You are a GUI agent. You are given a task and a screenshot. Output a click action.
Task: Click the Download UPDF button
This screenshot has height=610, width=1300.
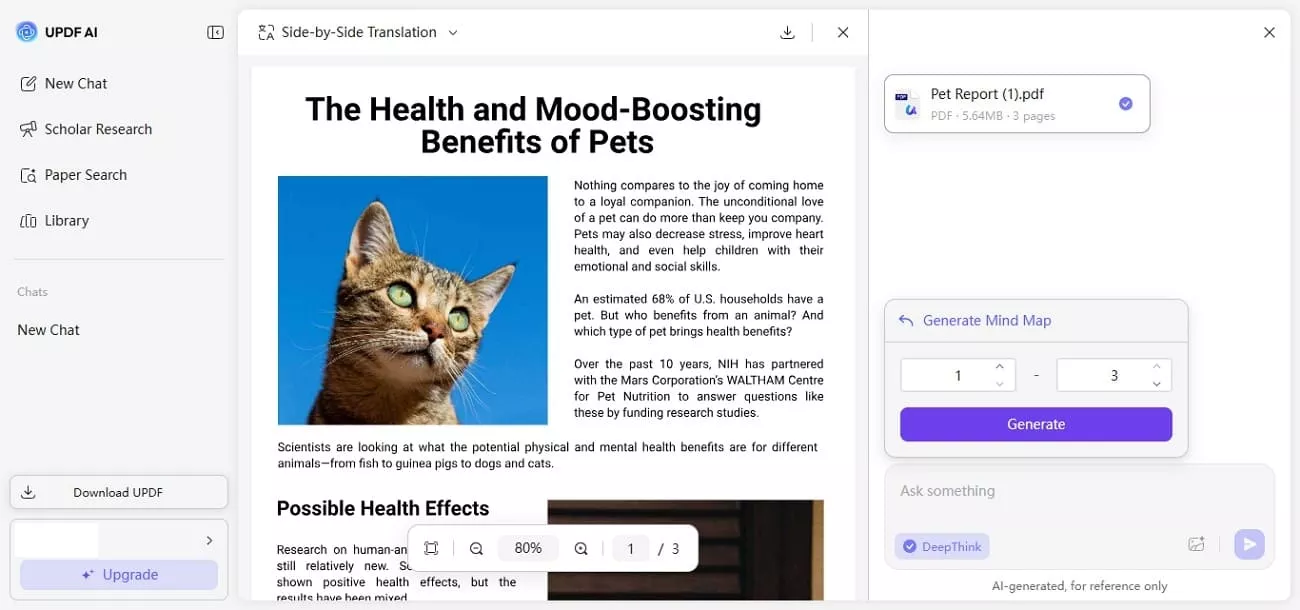119,492
